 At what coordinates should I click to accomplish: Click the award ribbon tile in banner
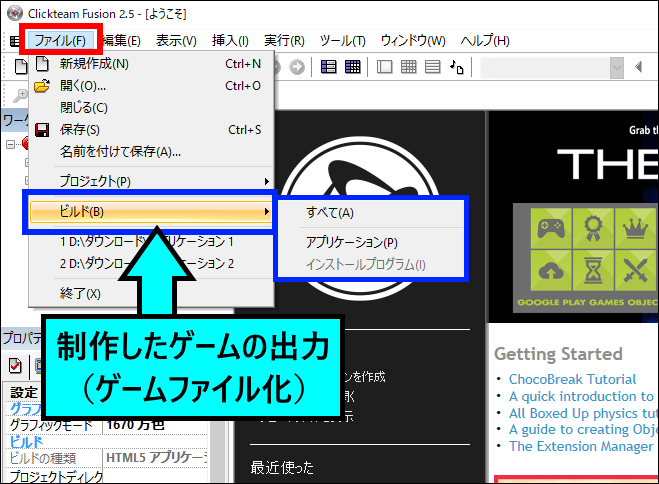click(593, 228)
